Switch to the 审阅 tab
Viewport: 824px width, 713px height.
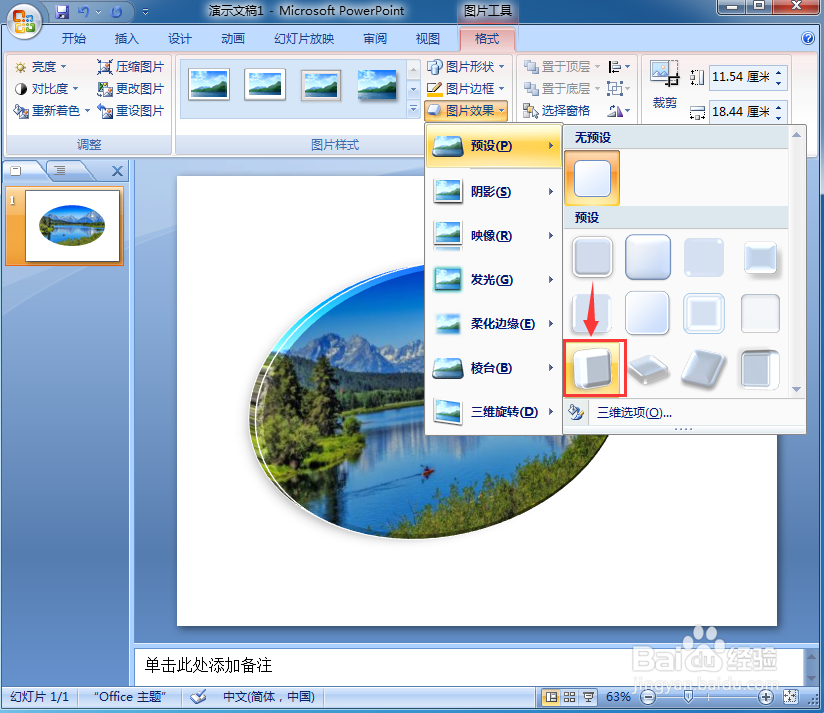[375, 38]
